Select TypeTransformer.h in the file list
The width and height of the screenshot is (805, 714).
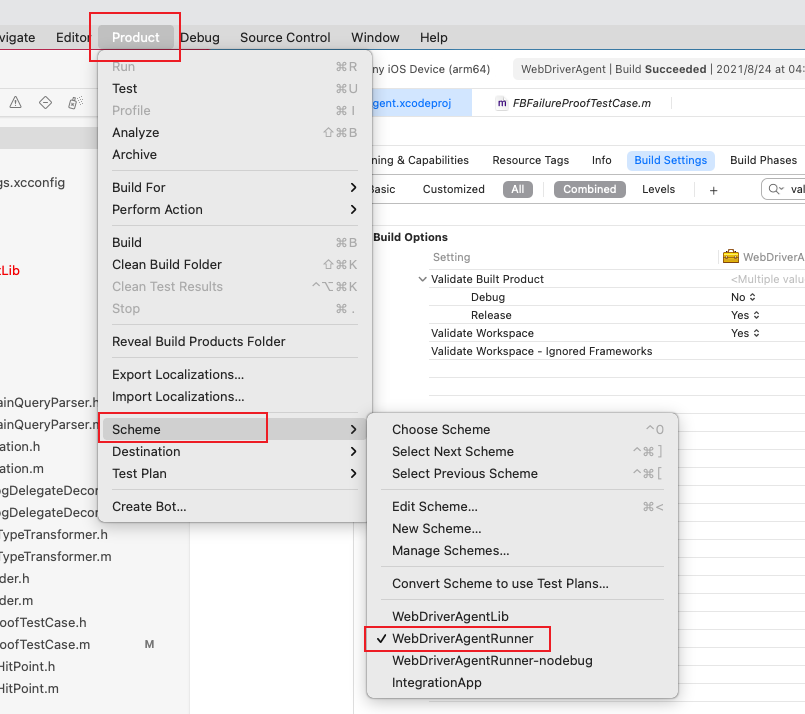(54, 535)
